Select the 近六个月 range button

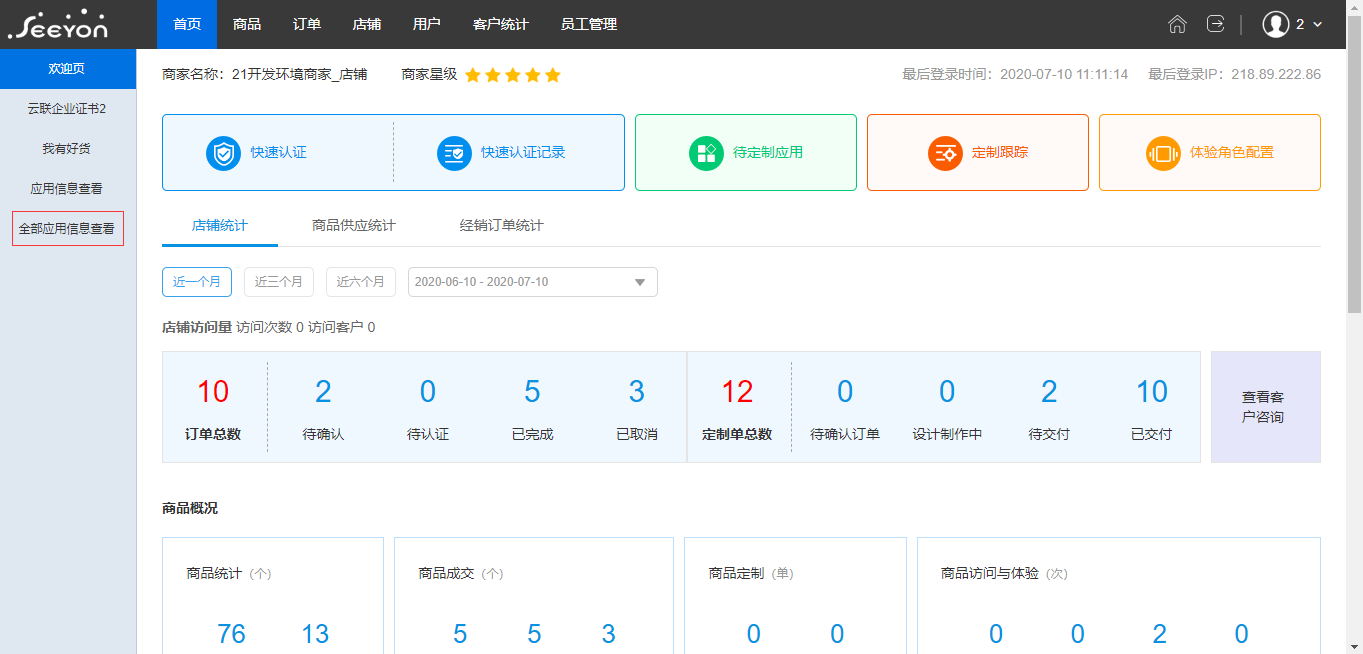(361, 282)
